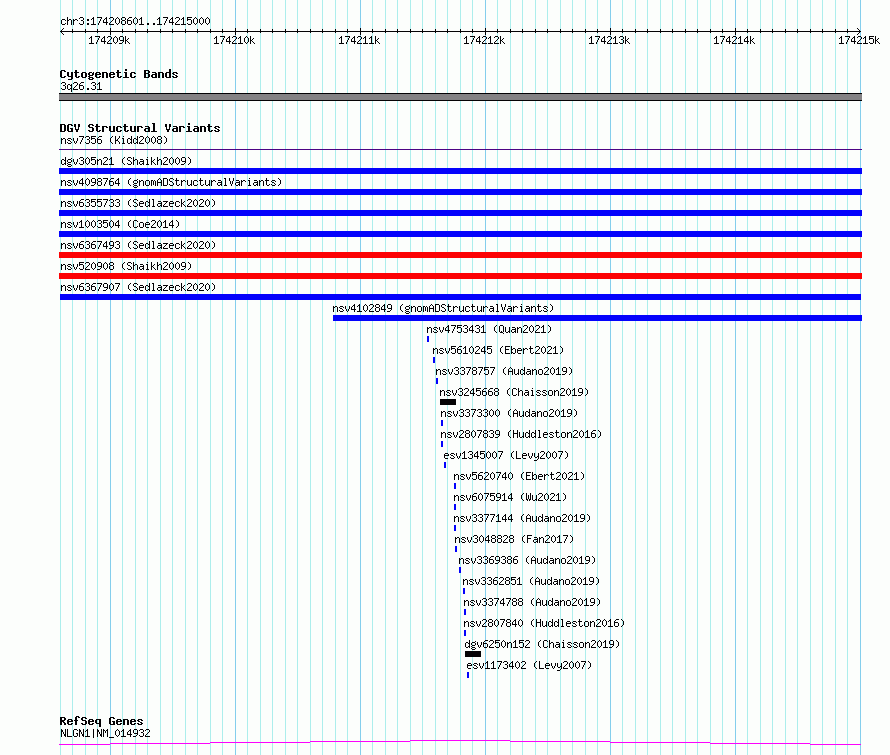This screenshot has width=890, height=755.
Task: Open variant esv1173402 (Levy2007)
Action: (x=529, y=665)
